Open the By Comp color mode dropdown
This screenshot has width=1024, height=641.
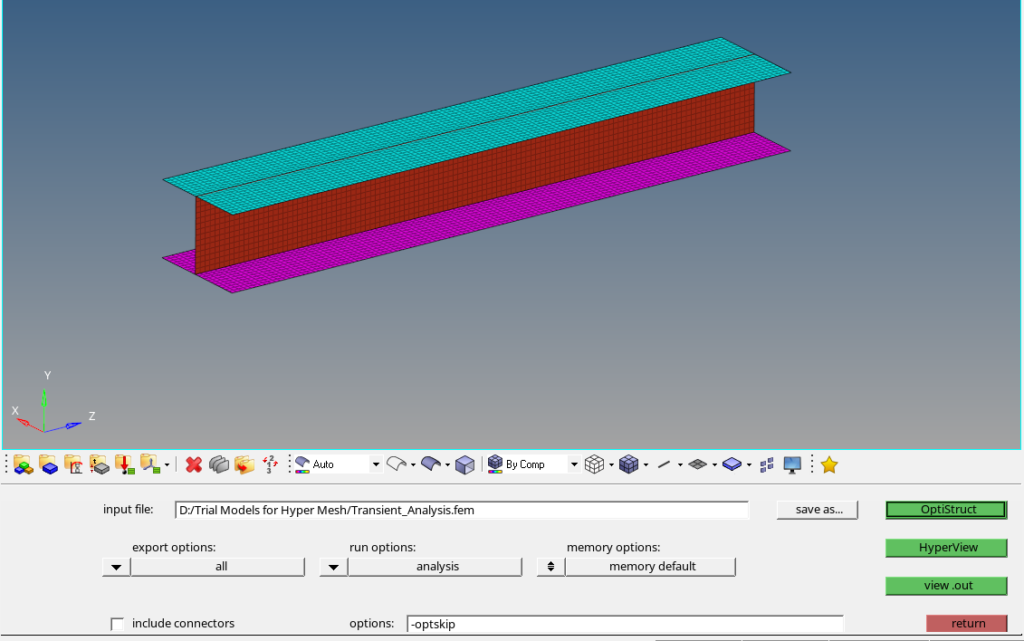click(x=574, y=465)
